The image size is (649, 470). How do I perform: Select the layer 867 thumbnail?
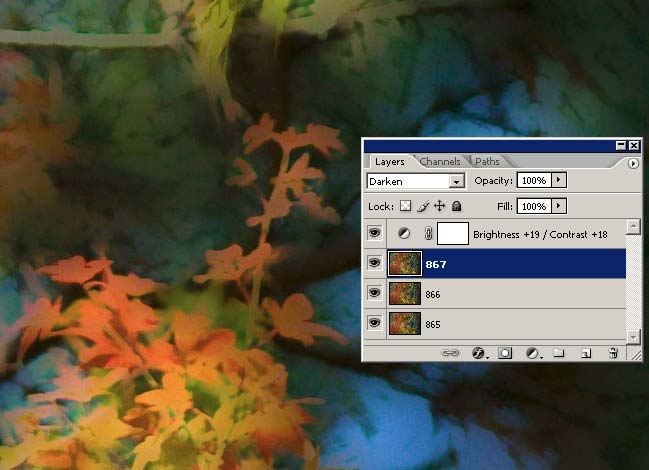click(x=405, y=263)
